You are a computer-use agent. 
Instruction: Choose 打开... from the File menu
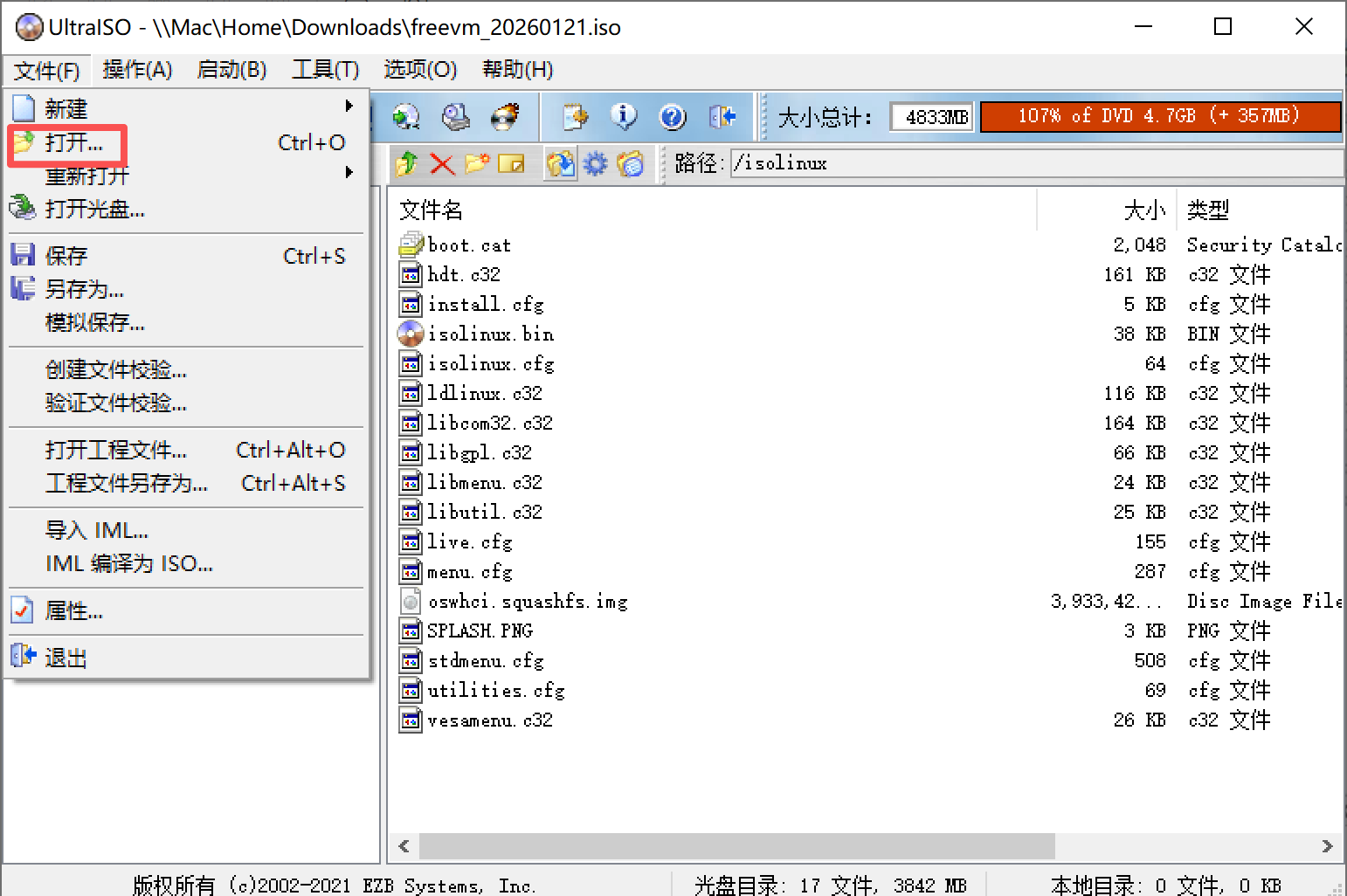pyautogui.click(x=73, y=142)
